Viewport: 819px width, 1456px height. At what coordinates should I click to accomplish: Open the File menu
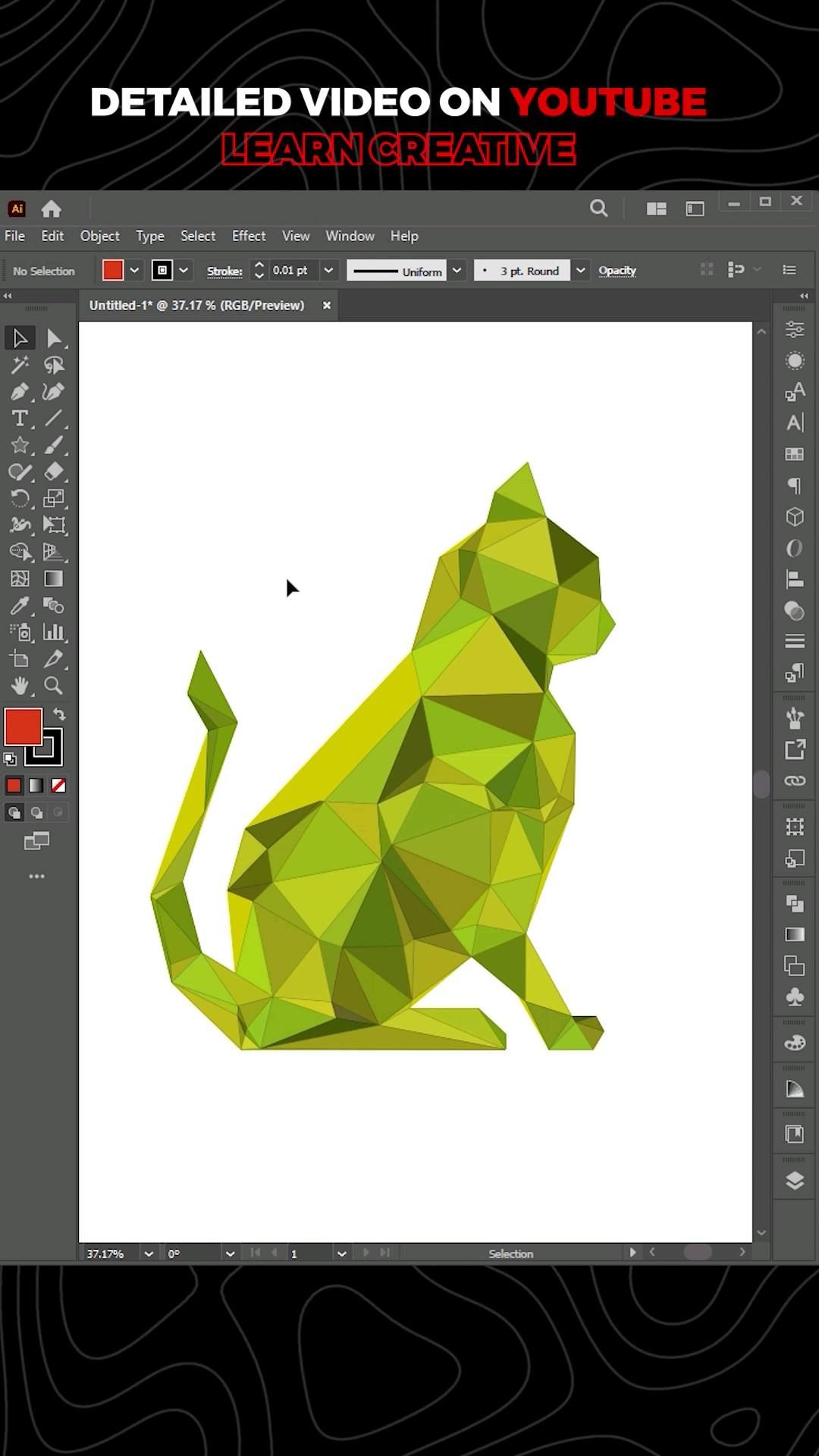tap(14, 236)
